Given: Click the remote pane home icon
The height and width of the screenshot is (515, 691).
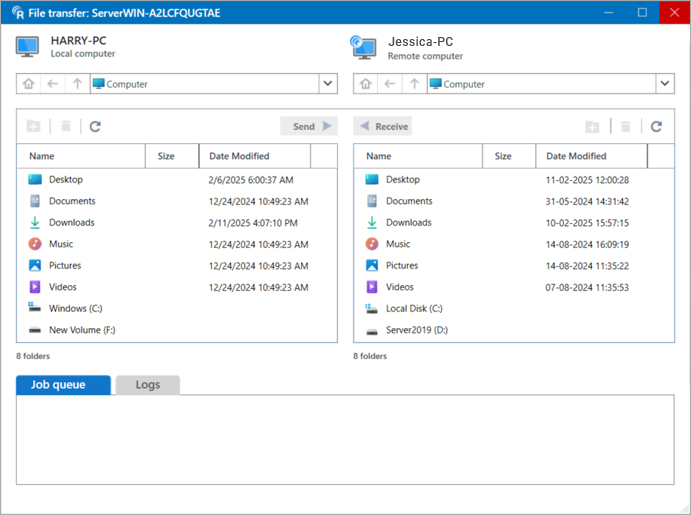Looking at the screenshot, I should (365, 84).
